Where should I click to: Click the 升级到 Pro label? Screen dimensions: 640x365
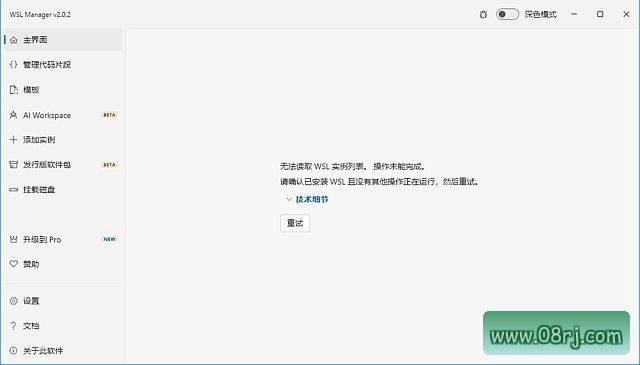(x=42, y=240)
